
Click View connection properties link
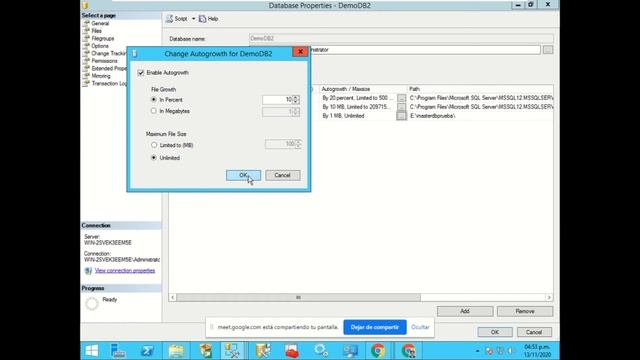(x=125, y=271)
